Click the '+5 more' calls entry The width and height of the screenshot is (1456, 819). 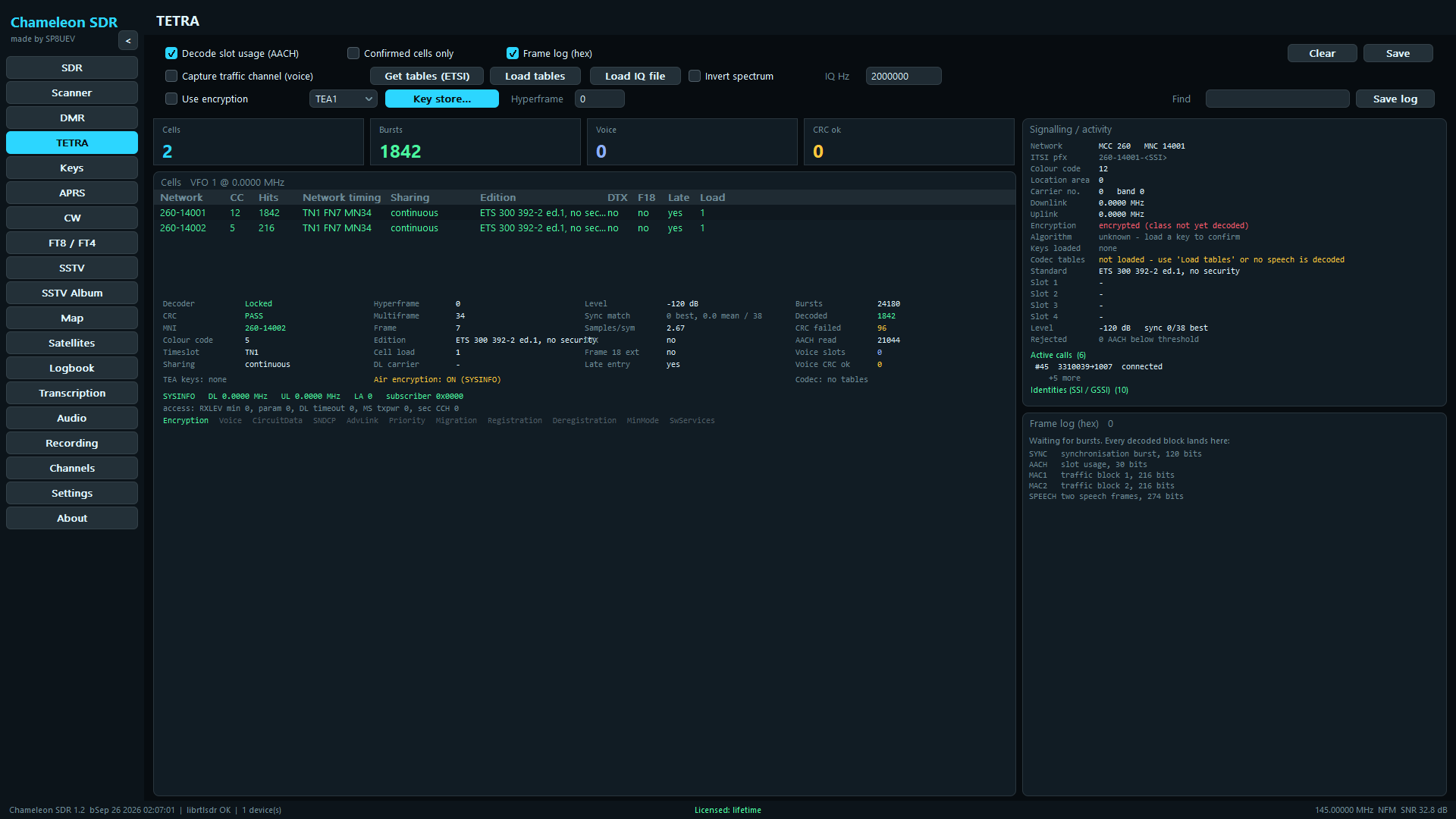pos(1065,378)
